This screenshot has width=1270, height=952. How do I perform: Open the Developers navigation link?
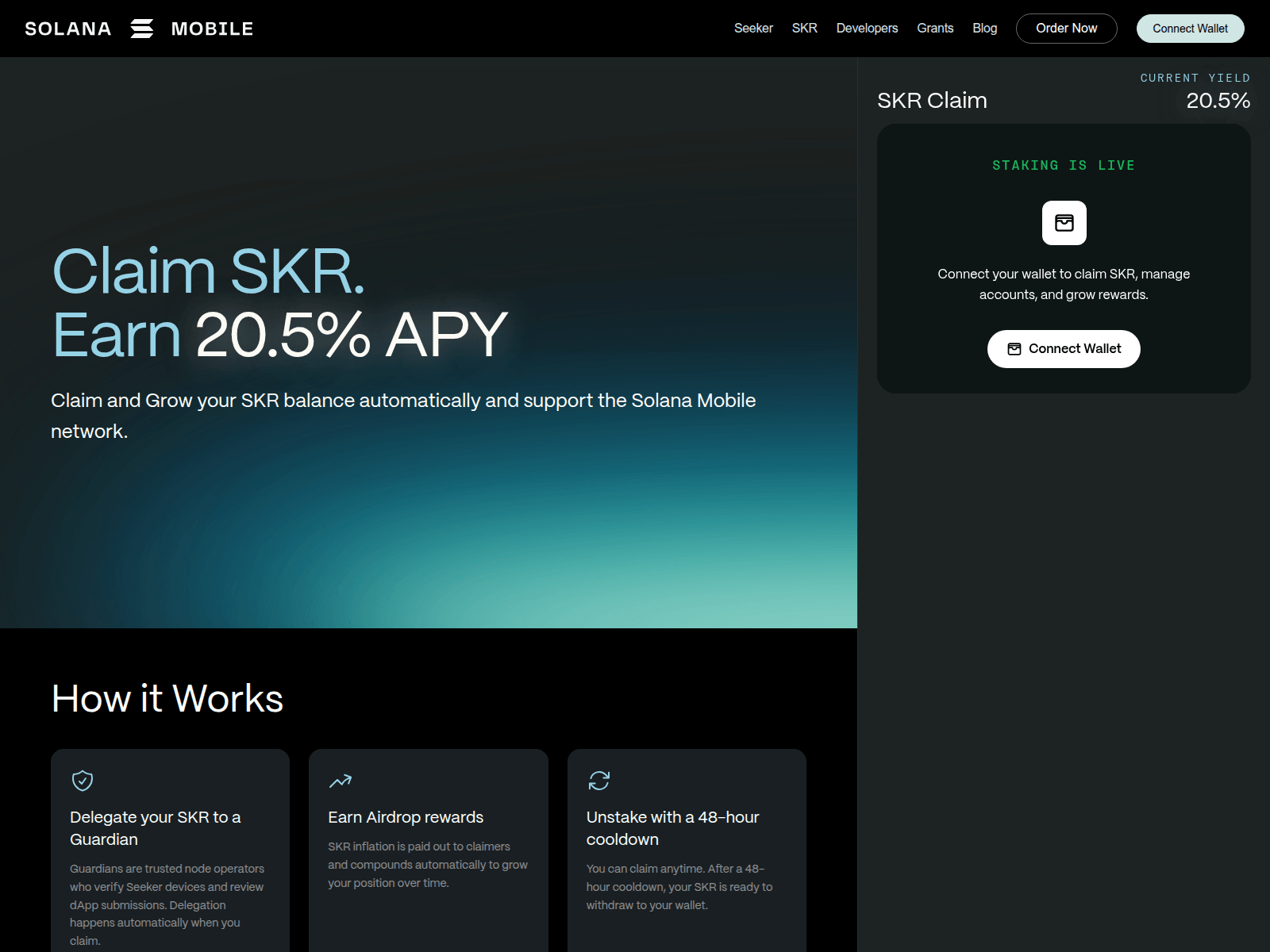coord(867,29)
